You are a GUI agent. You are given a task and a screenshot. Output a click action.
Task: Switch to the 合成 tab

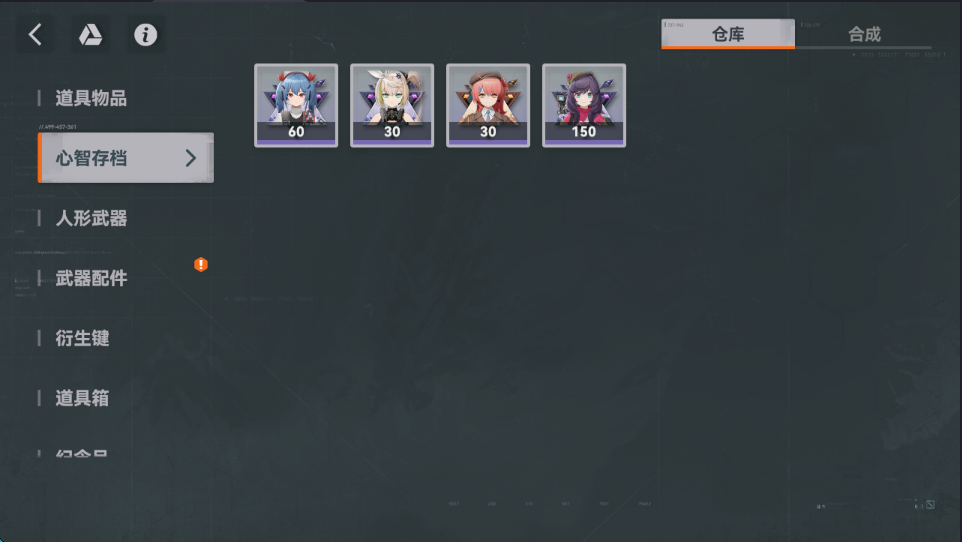(864, 34)
